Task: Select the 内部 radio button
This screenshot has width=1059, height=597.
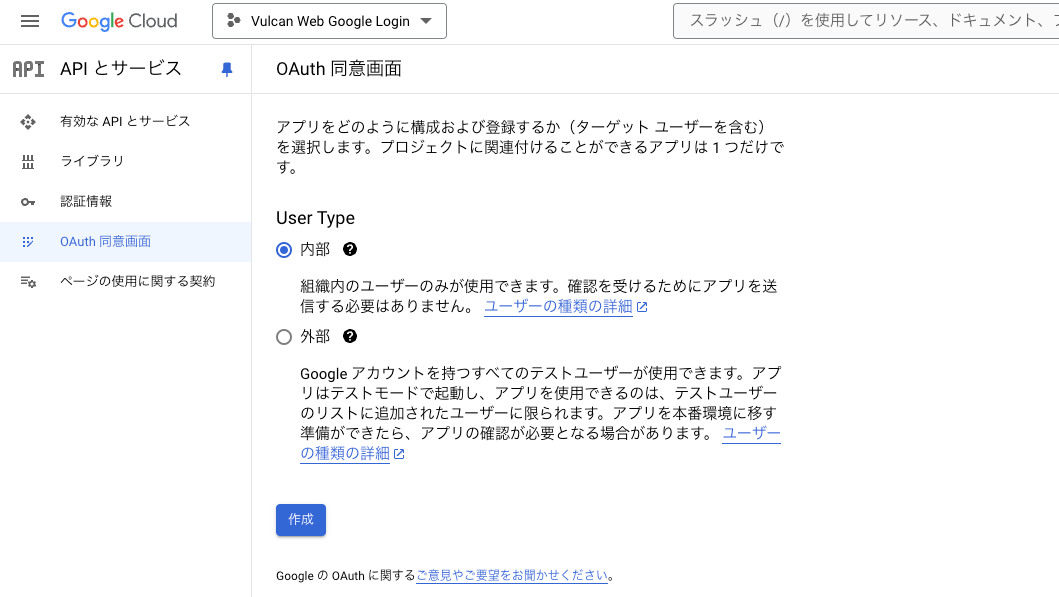Action: point(284,250)
